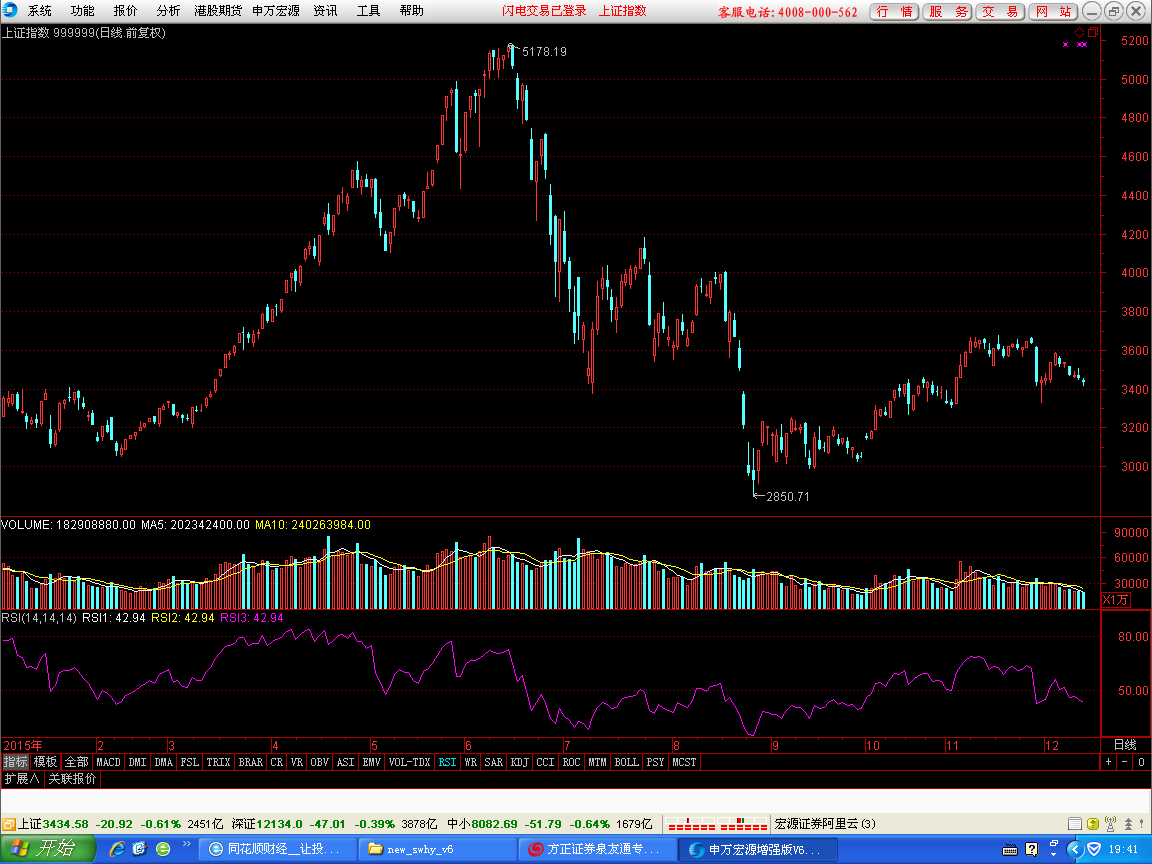Click the blue shield security tray icon
This screenshot has width=1152, height=864.
[x=1094, y=849]
